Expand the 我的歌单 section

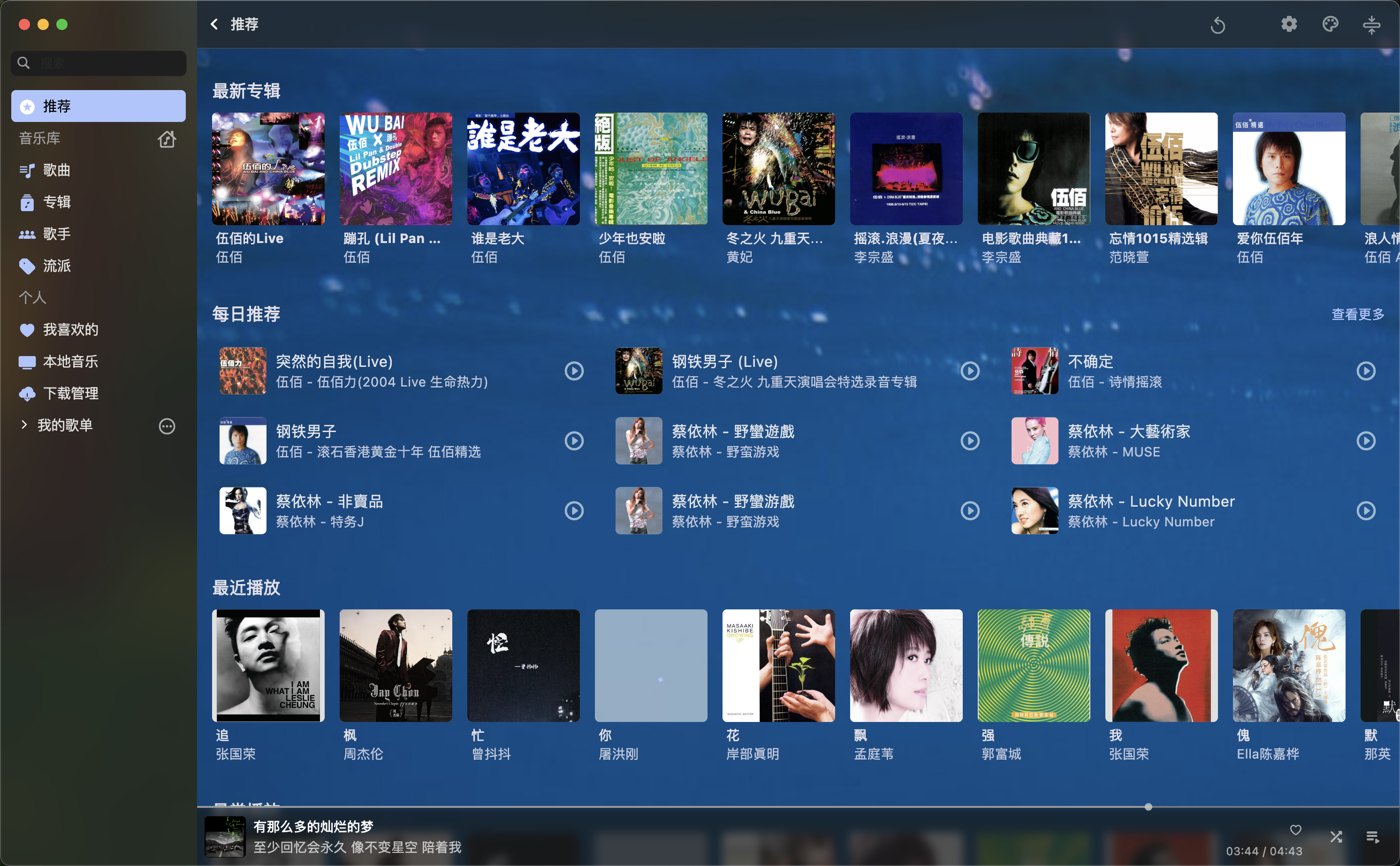24,425
